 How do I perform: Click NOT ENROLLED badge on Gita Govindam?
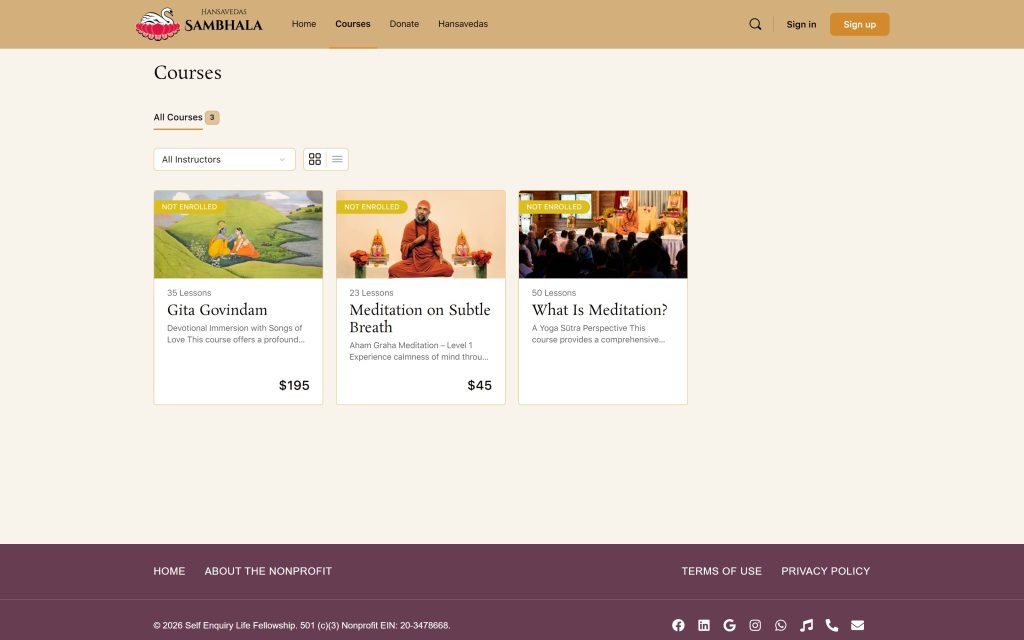click(189, 207)
